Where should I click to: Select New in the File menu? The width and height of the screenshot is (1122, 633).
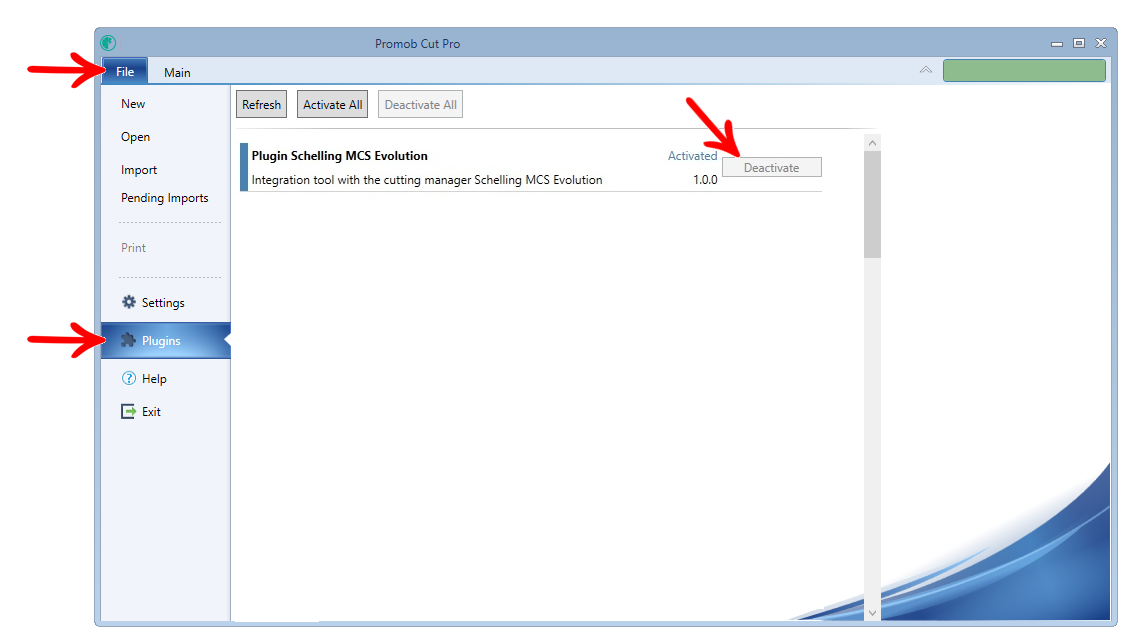pyautogui.click(x=133, y=104)
